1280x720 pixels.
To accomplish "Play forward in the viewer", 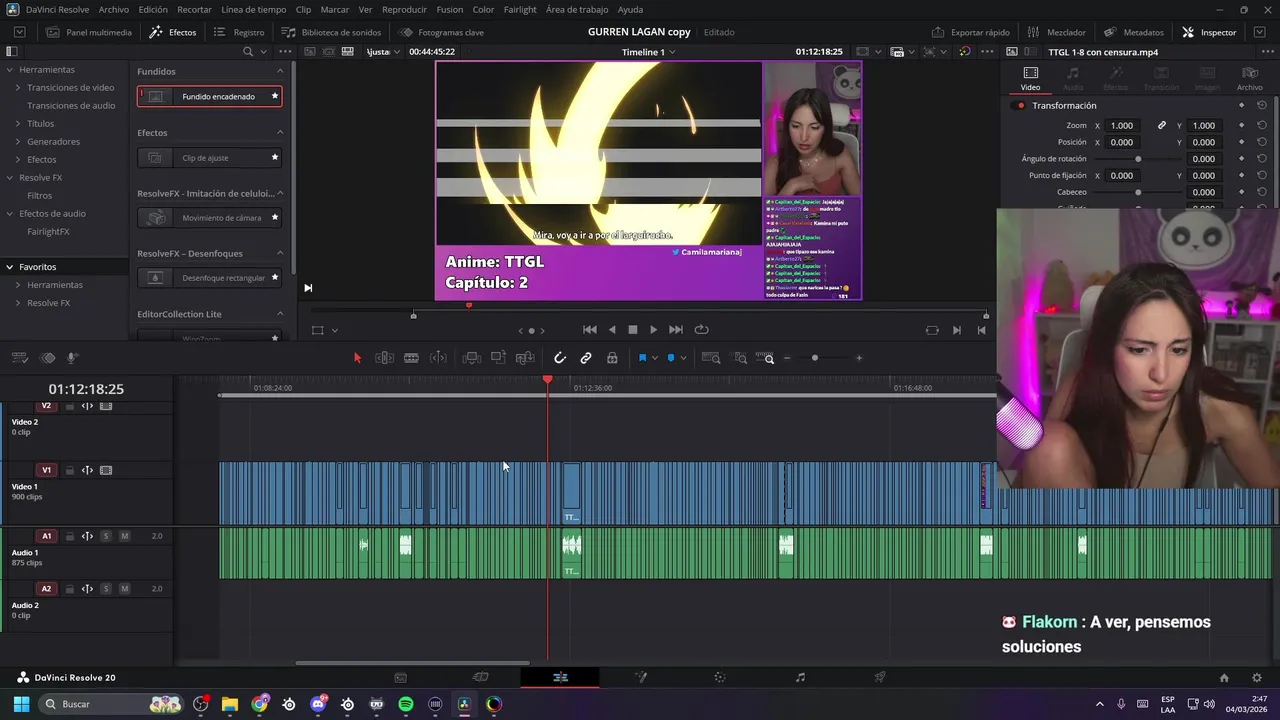I will pos(654,330).
